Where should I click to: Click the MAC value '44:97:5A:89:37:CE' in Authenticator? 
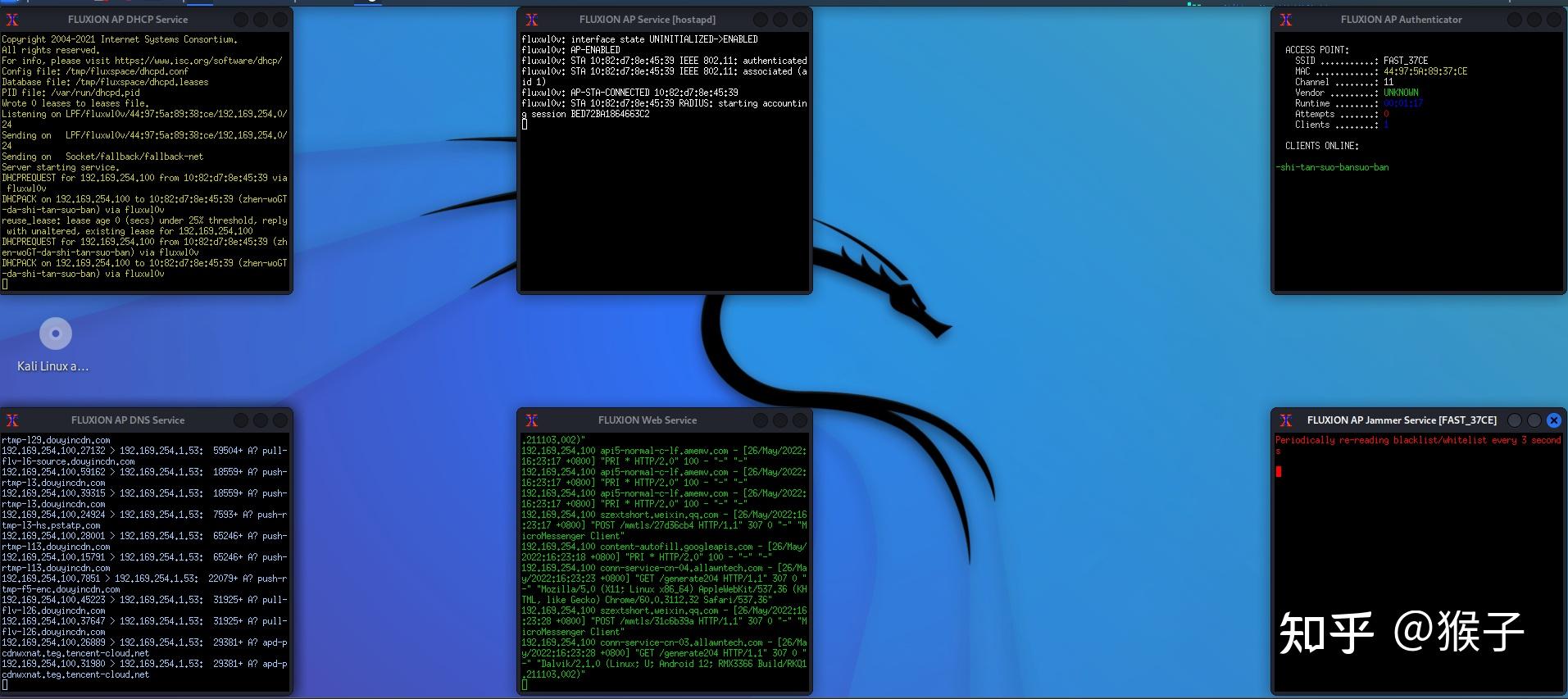[x=1425, y=71]
